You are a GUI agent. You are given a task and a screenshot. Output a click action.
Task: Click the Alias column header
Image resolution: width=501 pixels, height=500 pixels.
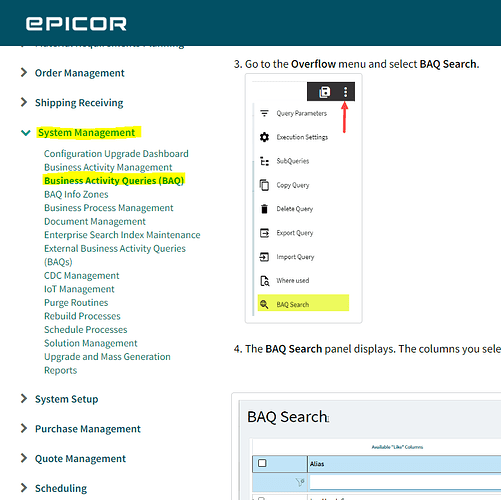coord(404,464)
